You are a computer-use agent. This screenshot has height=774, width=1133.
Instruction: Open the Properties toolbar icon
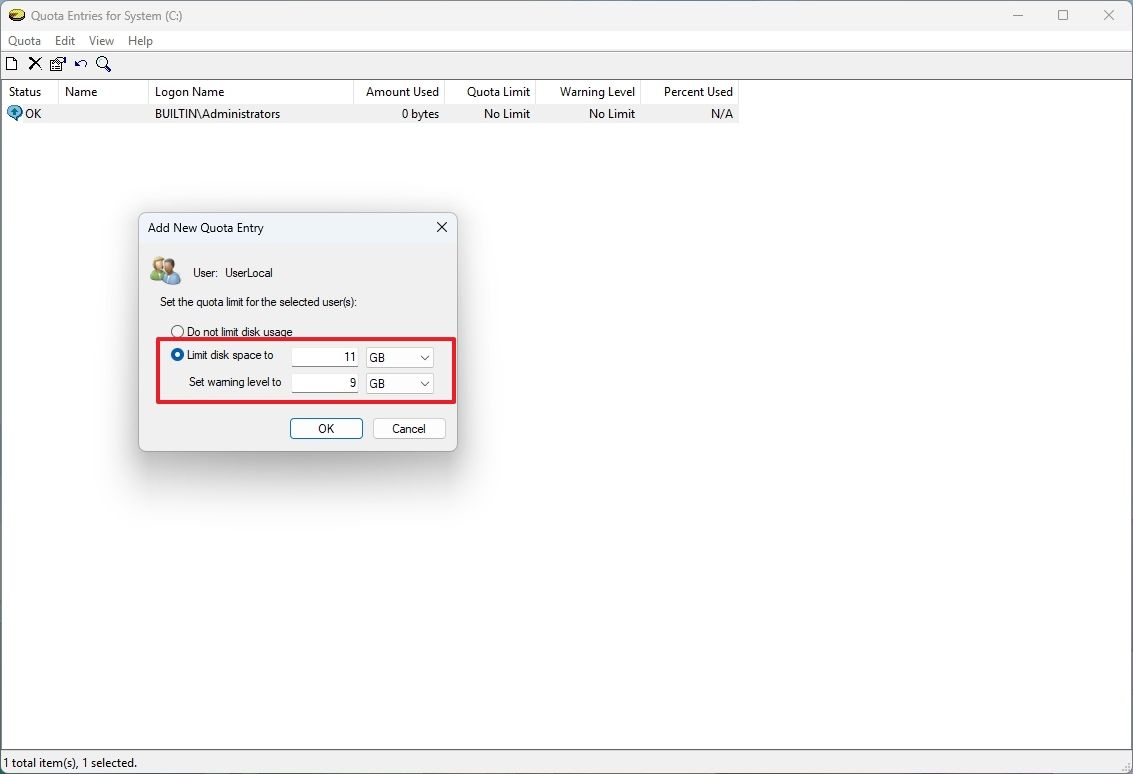click(x=57, y=63)
